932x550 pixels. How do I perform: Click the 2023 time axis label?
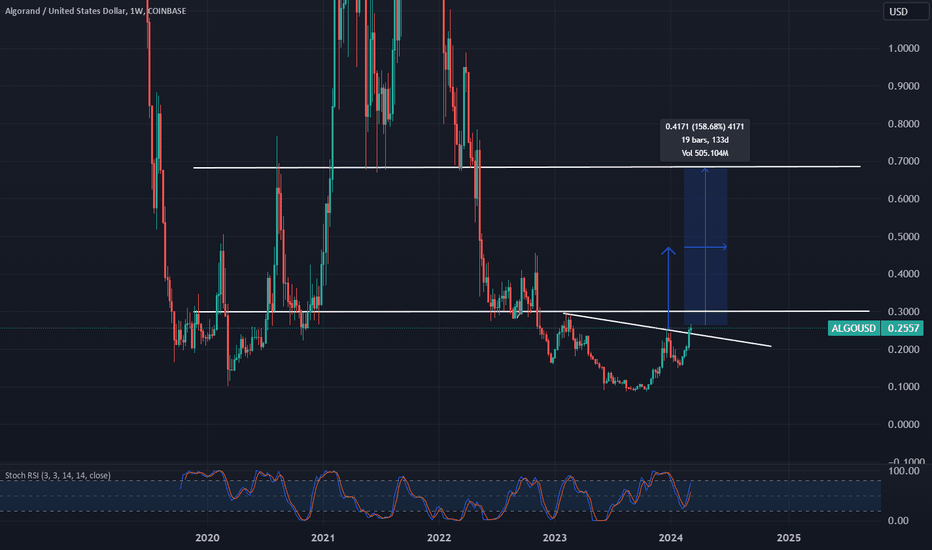(x=555, y=538)
